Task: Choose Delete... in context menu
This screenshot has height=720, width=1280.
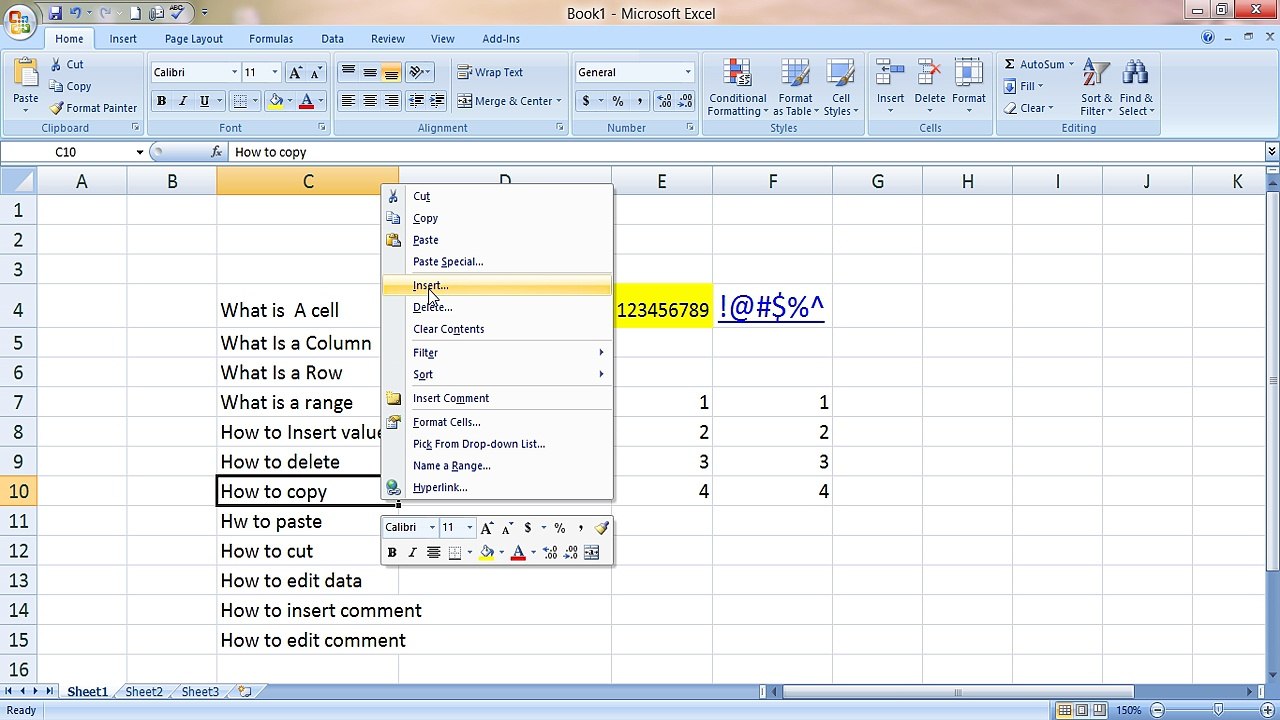Action: point(497,307)
